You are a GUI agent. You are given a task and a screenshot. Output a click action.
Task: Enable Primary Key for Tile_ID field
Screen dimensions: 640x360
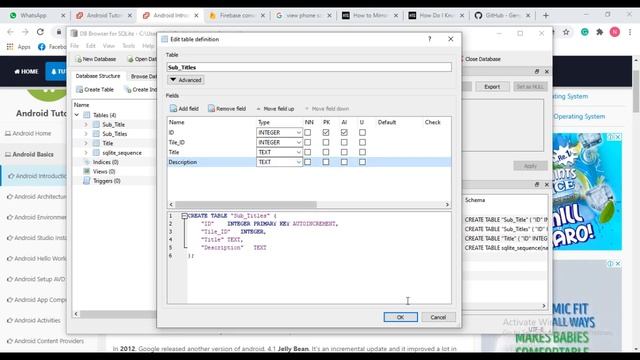[x=326, y=142]
